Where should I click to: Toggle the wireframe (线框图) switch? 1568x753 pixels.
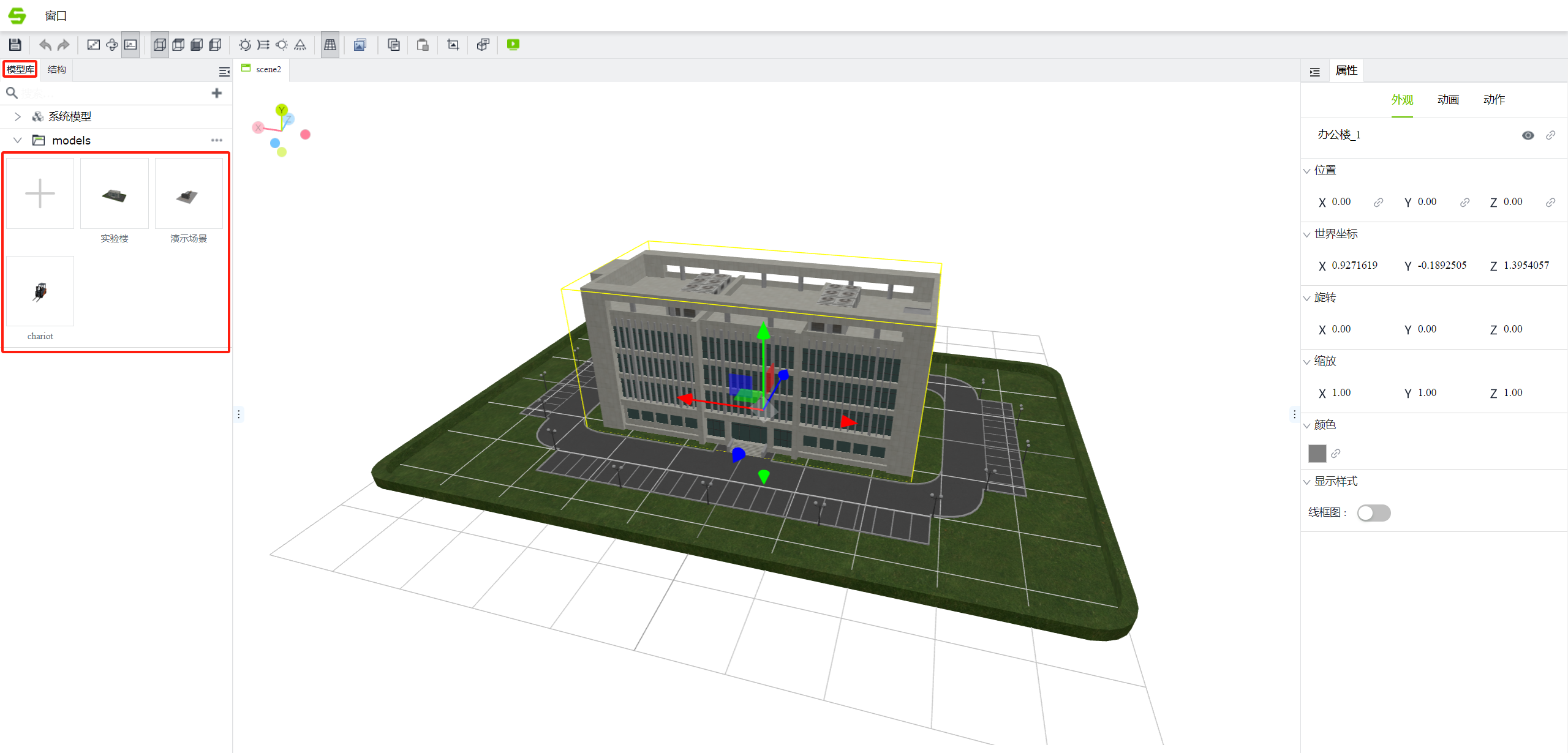coord(1373,512)
